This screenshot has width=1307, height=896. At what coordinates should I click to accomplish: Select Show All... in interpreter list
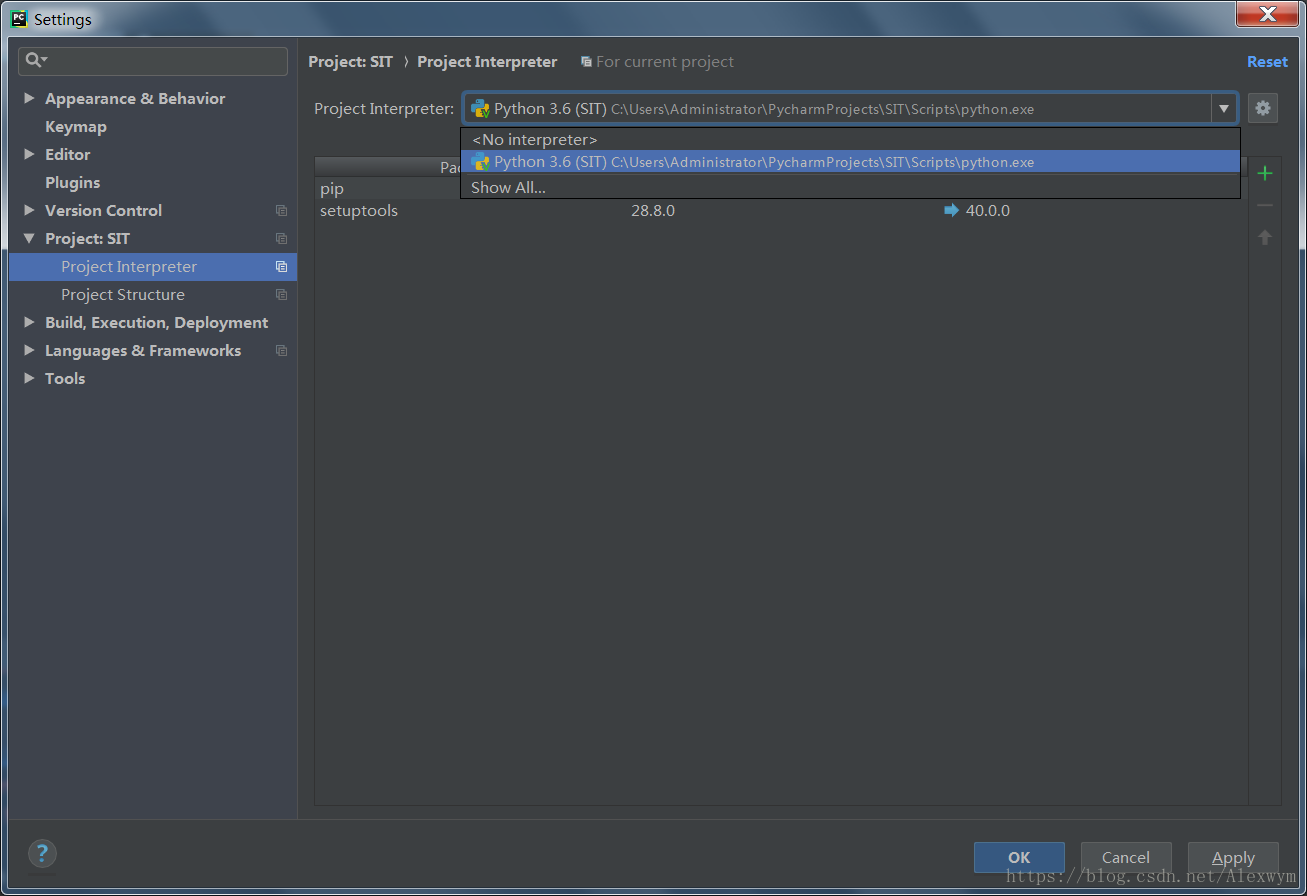(x=850, y=187)
